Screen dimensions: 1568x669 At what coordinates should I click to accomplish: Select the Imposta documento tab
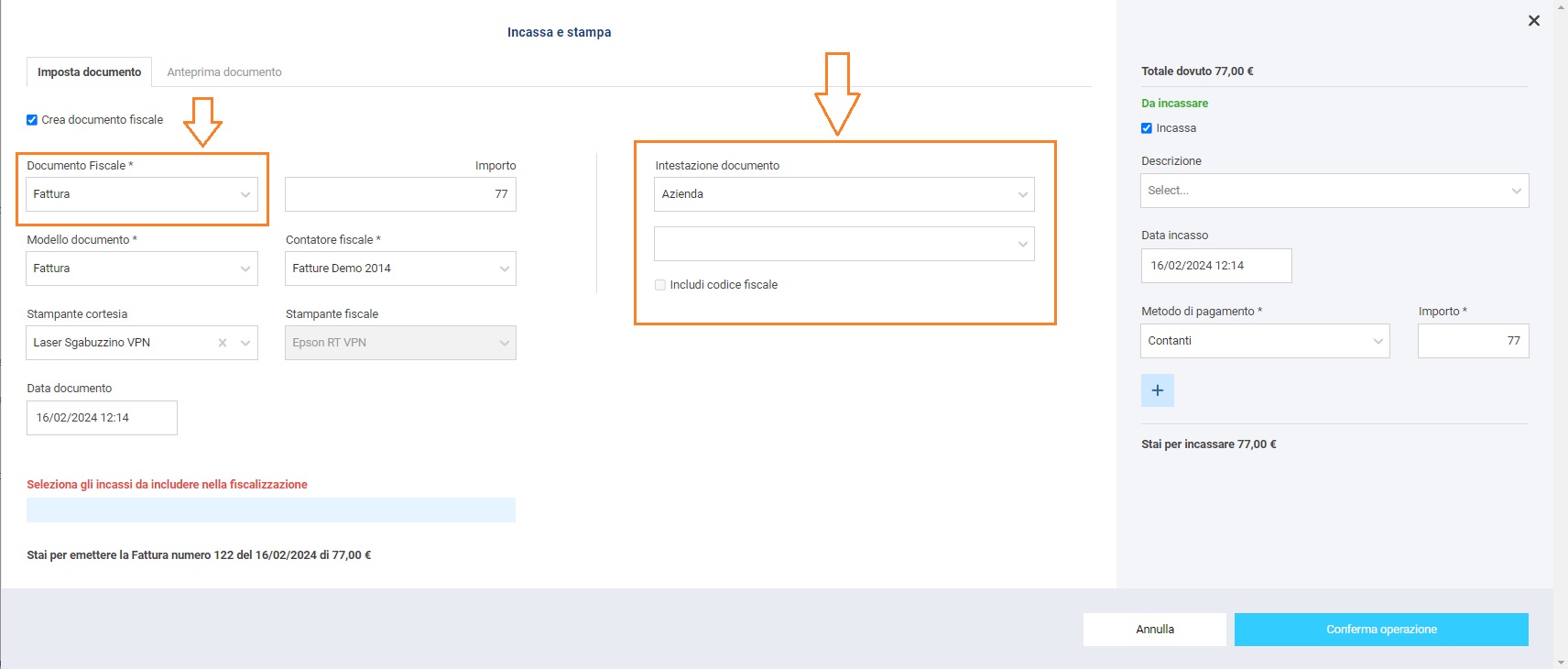click(90, 72)
